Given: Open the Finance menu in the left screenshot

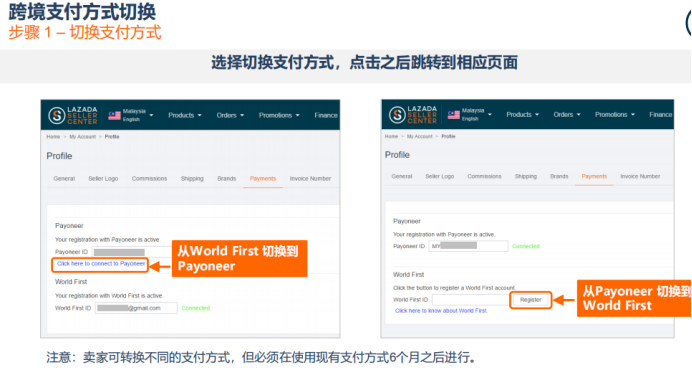Looking at the screenshot, I should coord(326,115).
